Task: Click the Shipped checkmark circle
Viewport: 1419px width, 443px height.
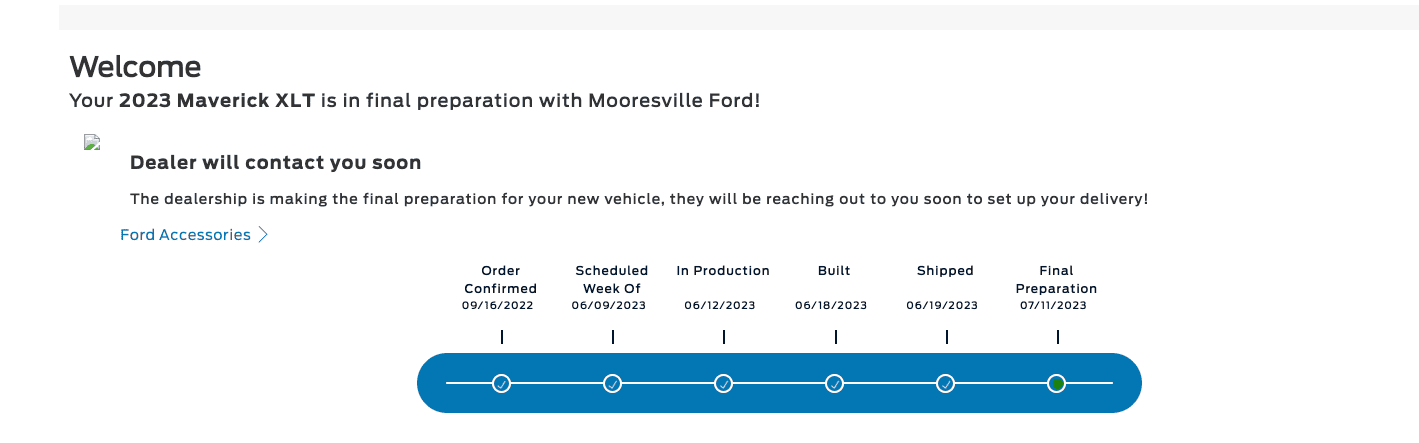Action: tap(946, 383)
